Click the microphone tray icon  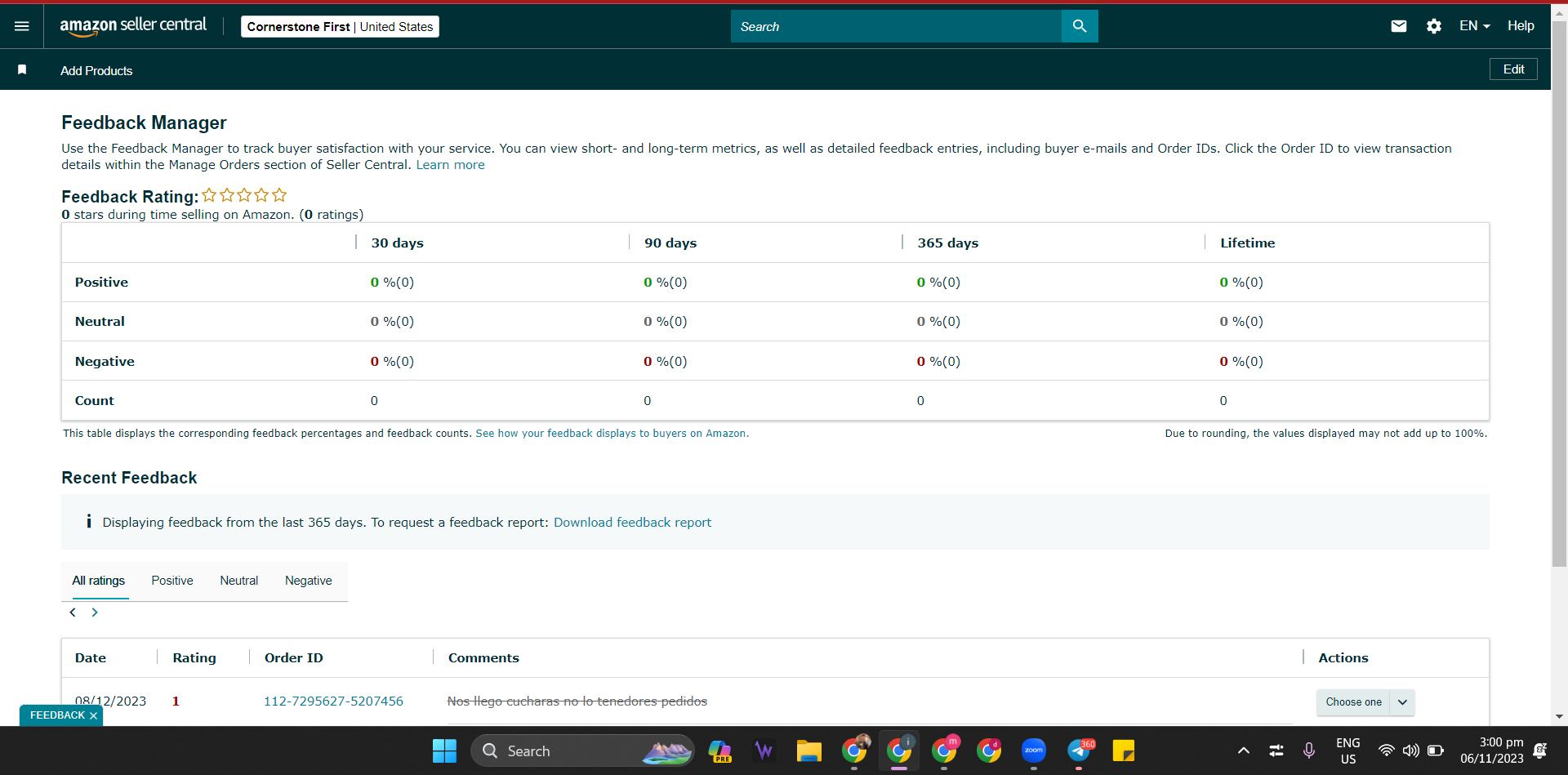(x=1309, y=751)
